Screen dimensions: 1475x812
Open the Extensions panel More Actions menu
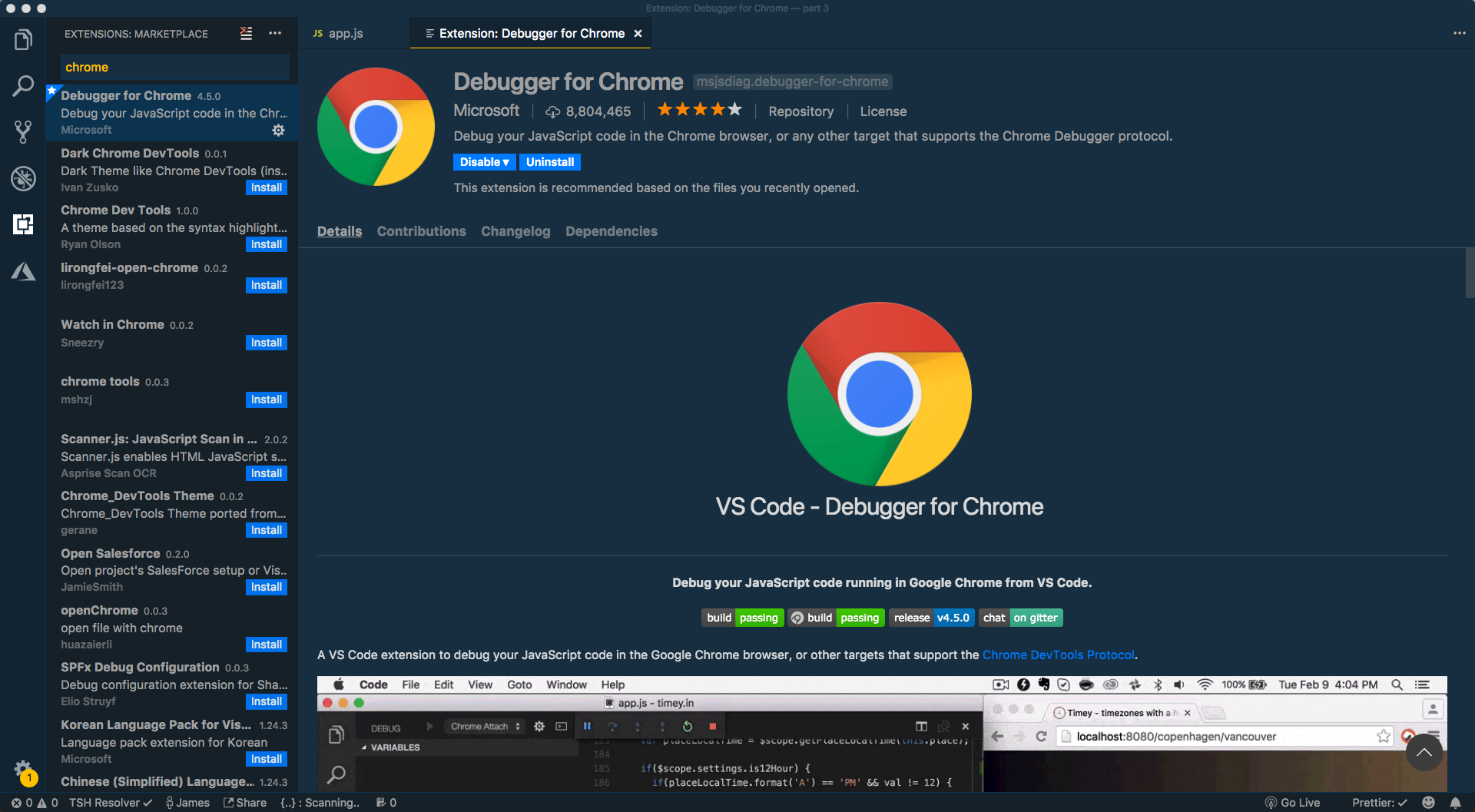click(275, 33)
